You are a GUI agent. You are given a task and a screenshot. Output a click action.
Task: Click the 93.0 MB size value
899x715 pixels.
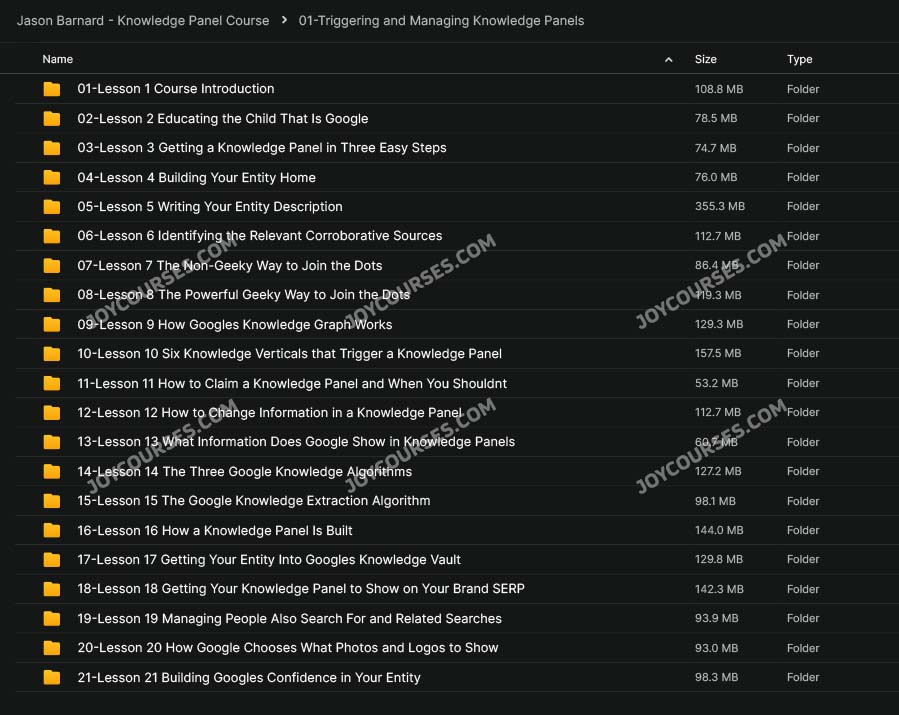(x=716, y=648)
